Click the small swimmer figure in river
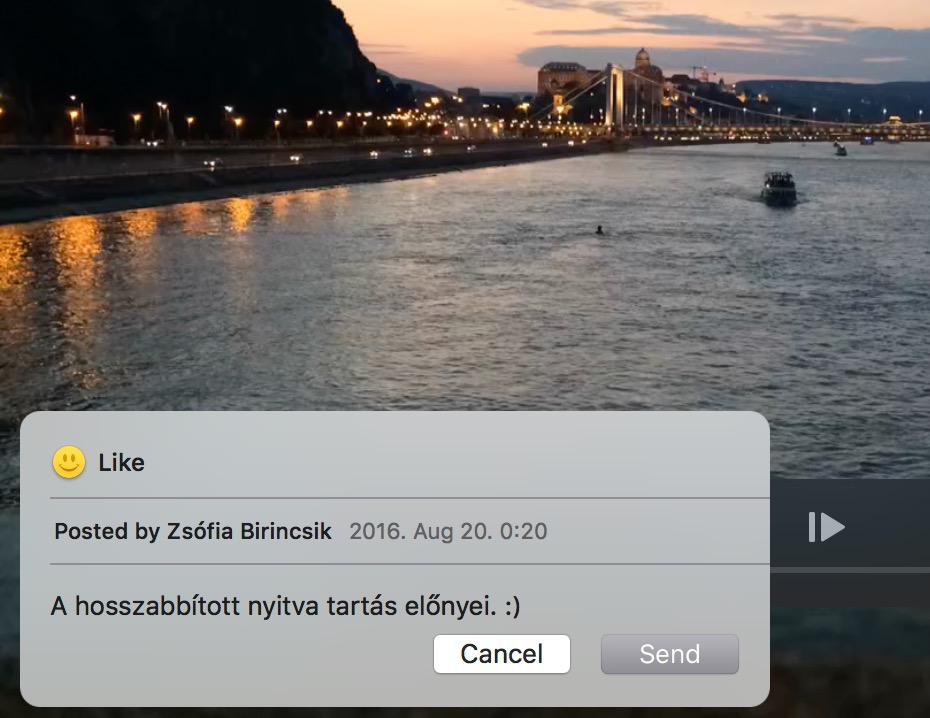 click(x=600, y=229)
